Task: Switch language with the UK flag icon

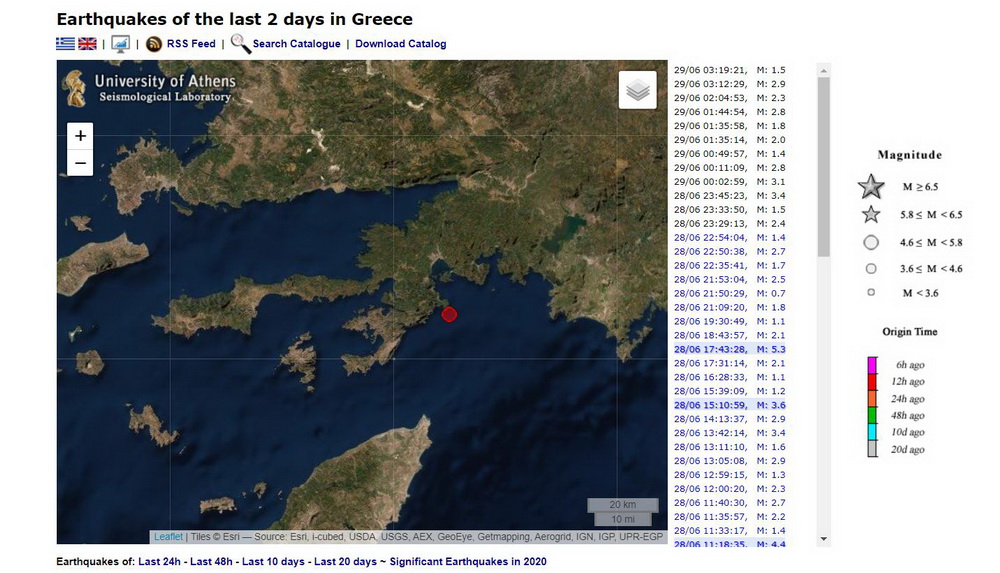Action: click(87, 44)
